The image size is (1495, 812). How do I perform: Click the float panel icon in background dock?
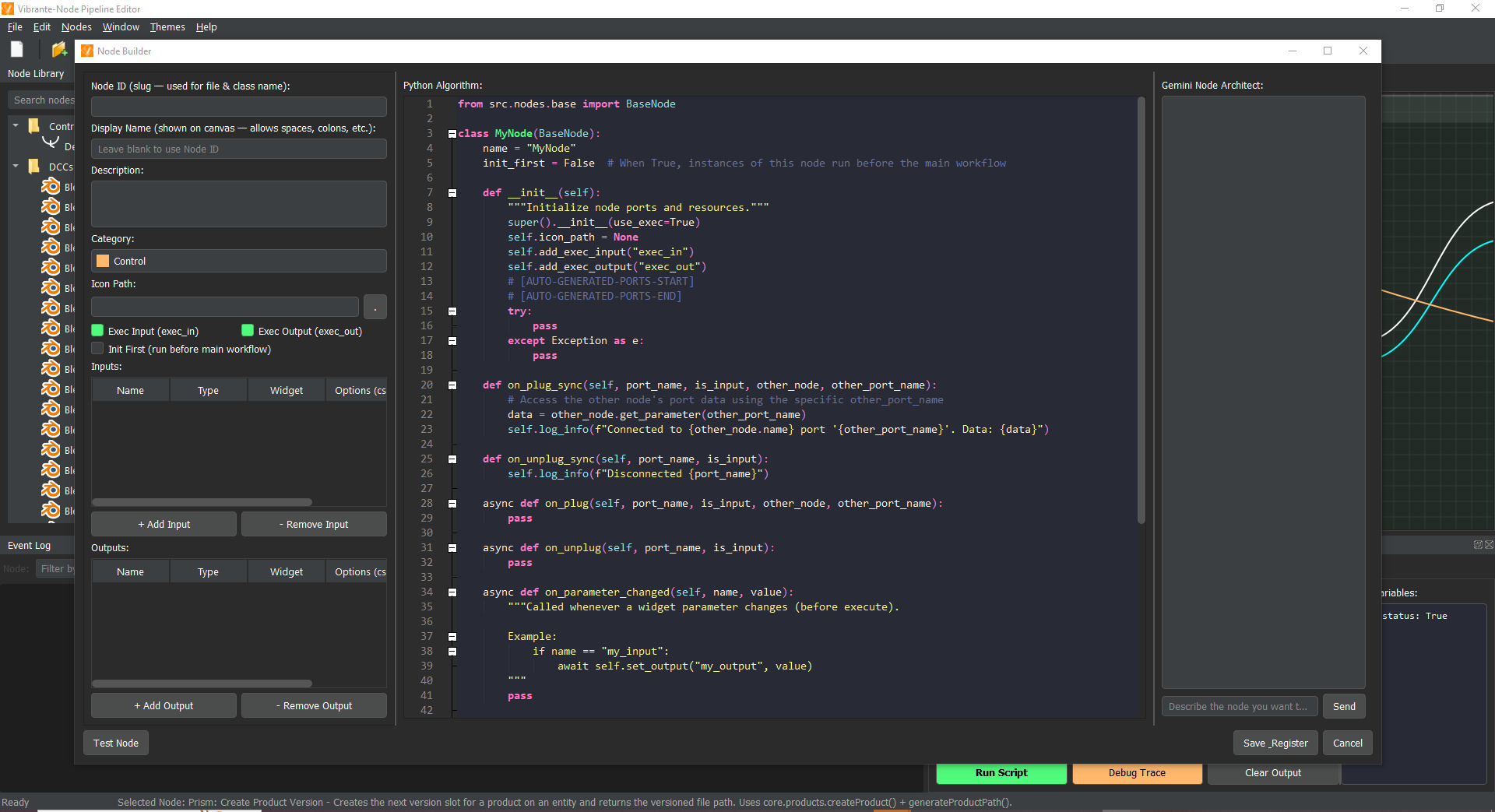[1478, 544]
